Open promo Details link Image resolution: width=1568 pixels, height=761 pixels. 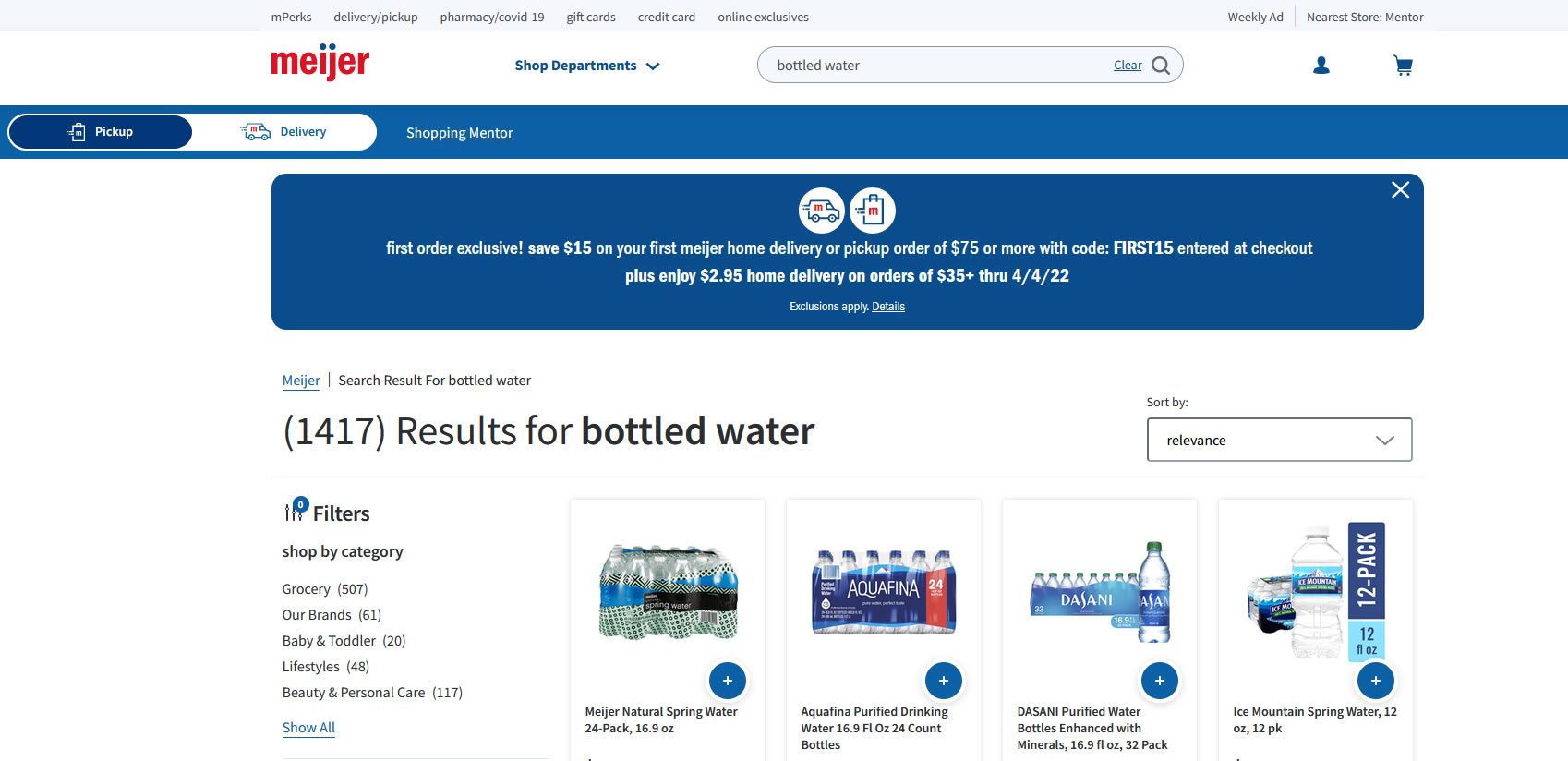click(x=888, y=307)
